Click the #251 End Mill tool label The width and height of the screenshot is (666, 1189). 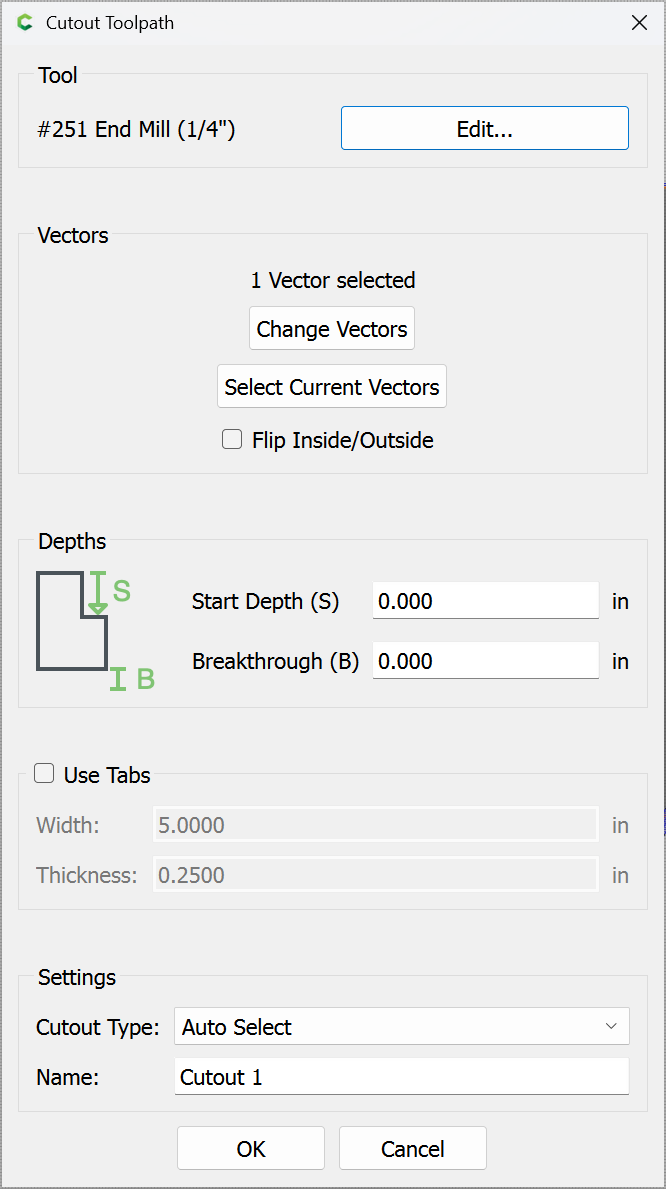click(136, 130)
